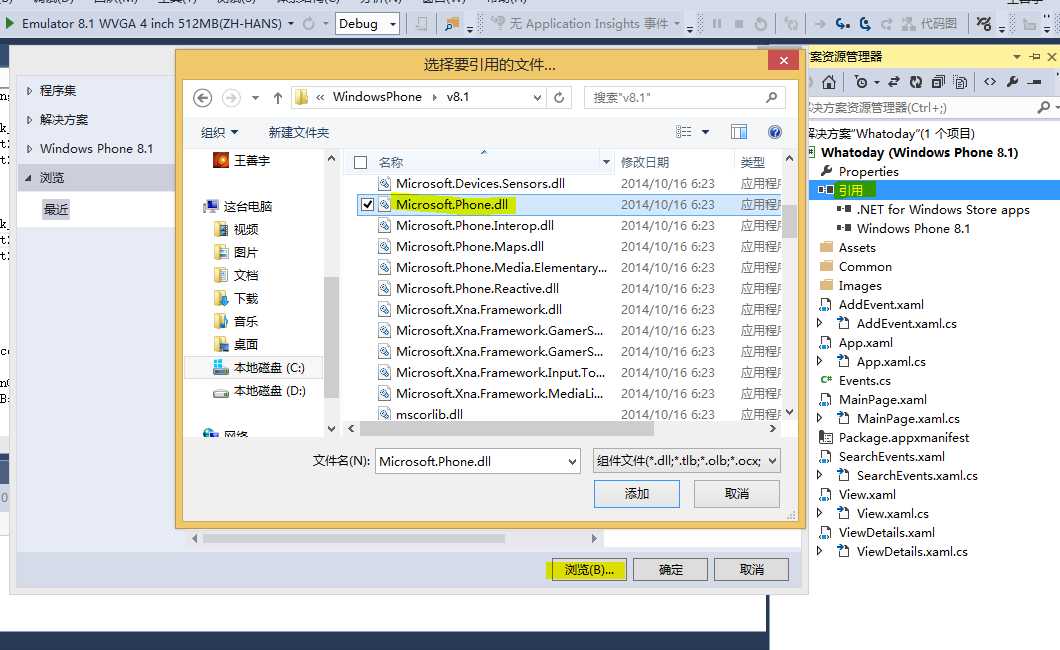Open the address bar path dropdown

coord(537,97)
